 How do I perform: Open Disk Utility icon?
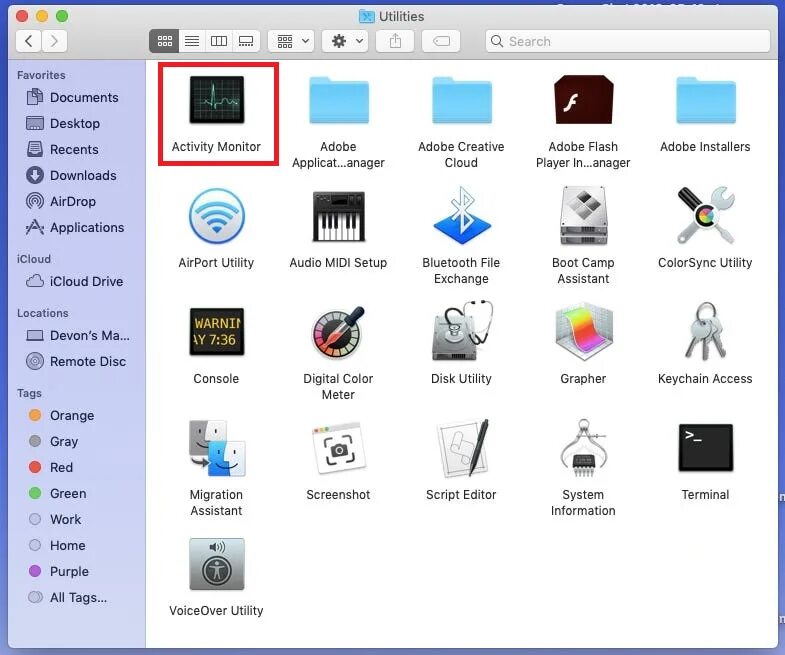coord(462,331)
